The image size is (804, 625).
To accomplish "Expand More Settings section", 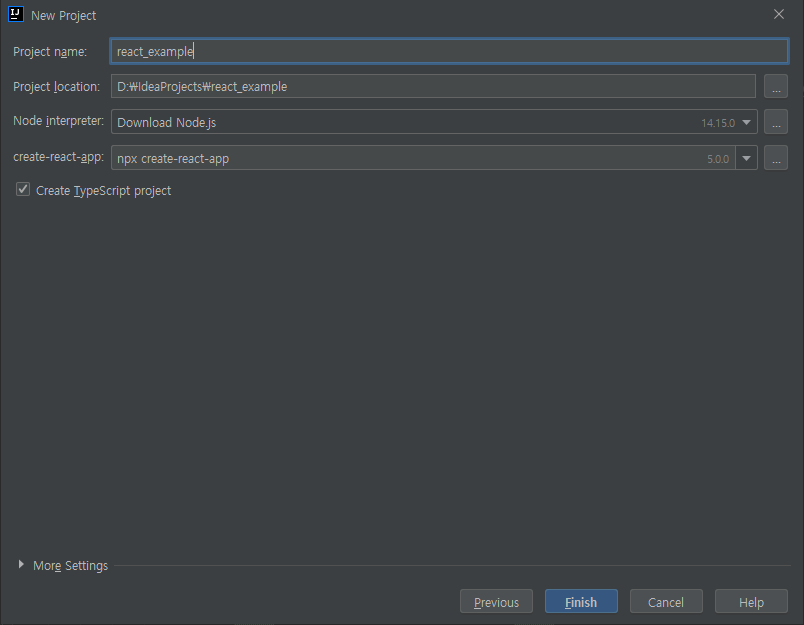I will [21, 564].
